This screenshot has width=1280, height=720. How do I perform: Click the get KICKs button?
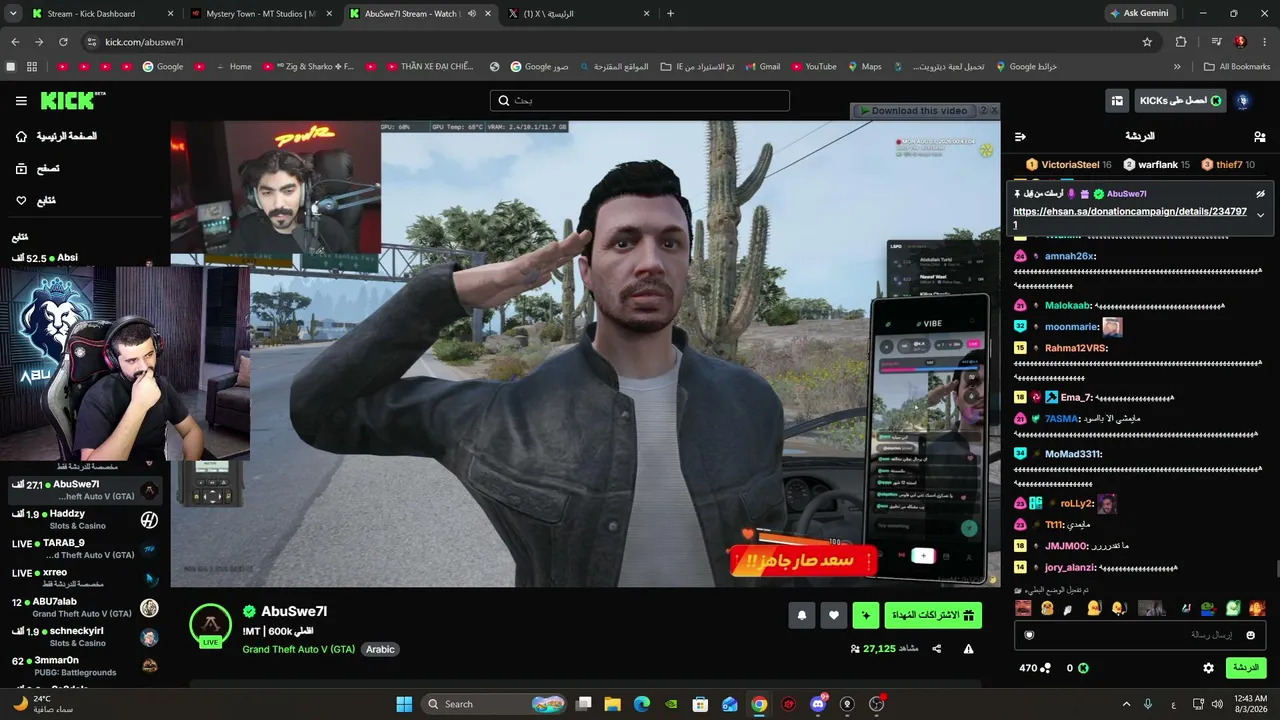click(x=1181, y=101)
